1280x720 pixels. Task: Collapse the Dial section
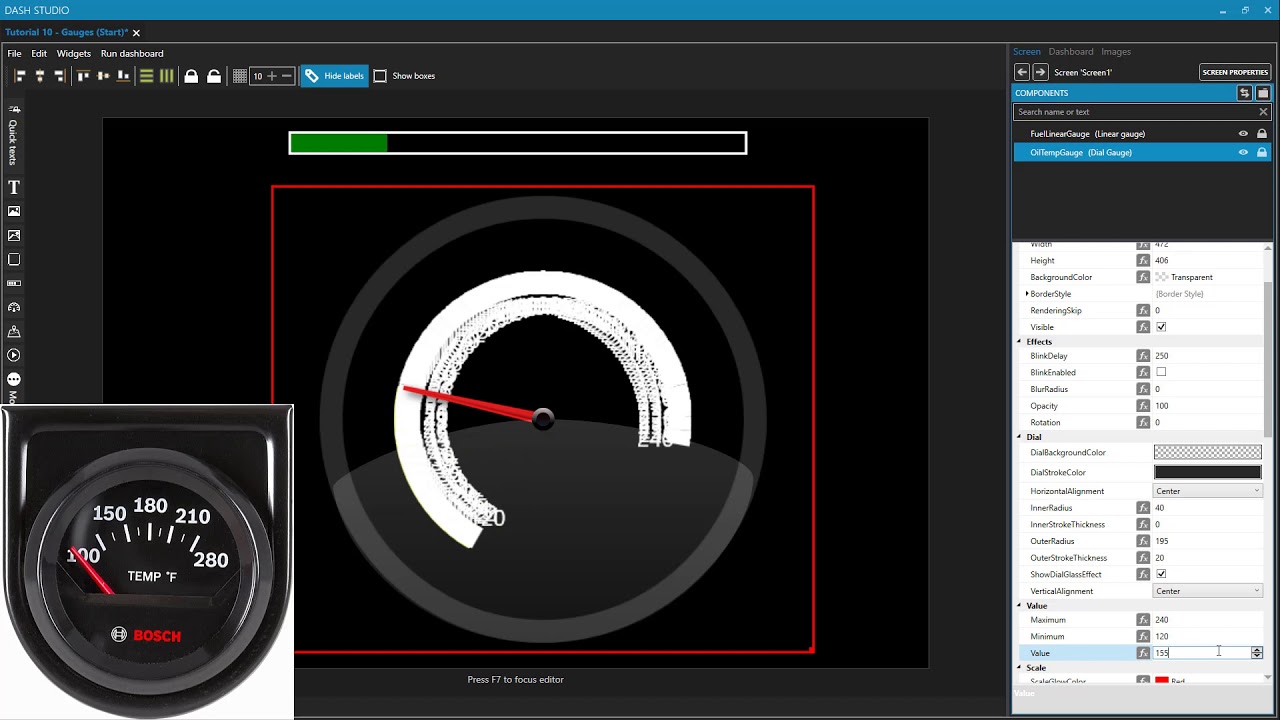[1019, 437]
